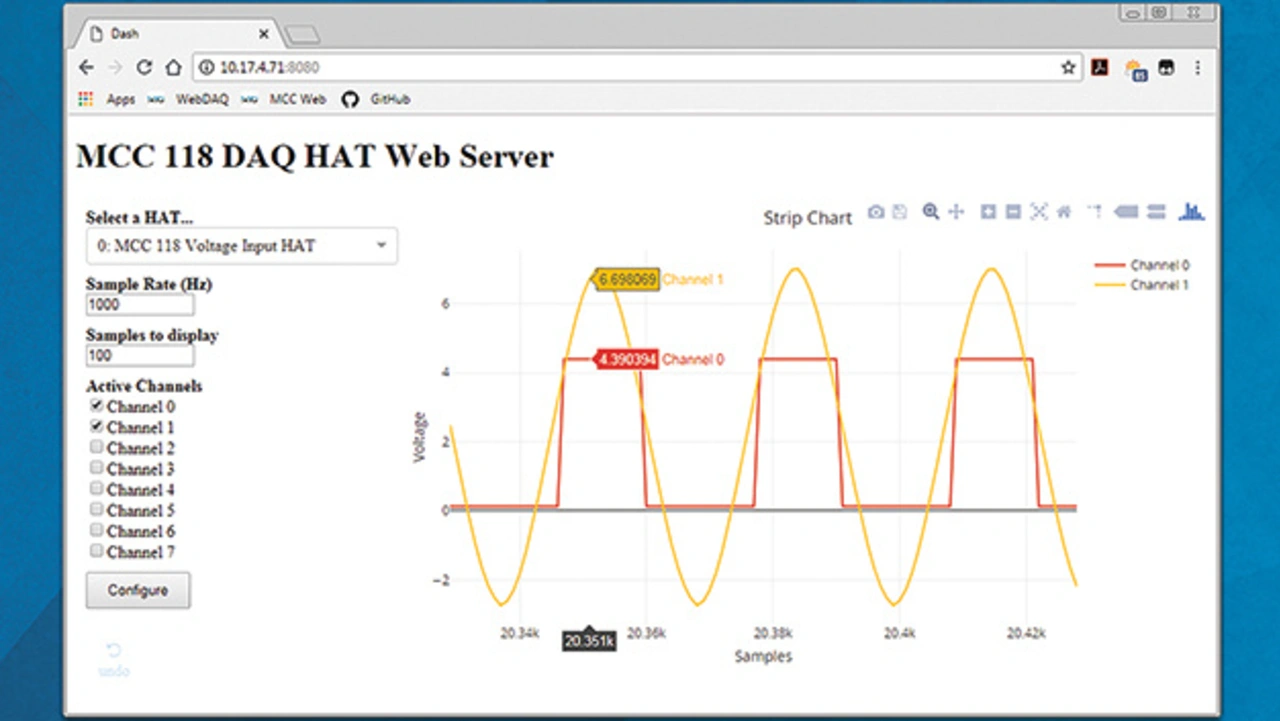Enable the Channel 3 checkbox
This screenshot has height=721, width=1280.
tap(96, 468)
